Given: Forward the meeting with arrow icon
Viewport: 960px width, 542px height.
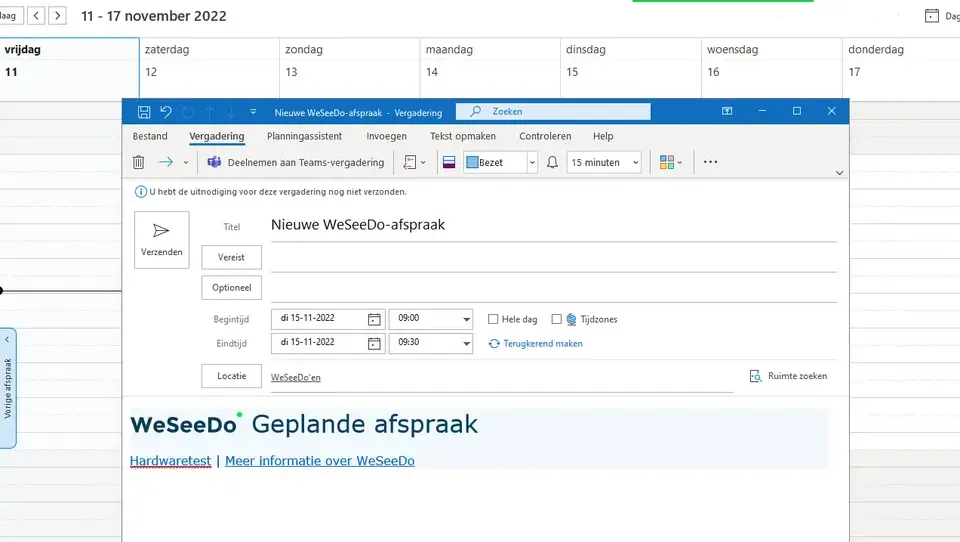Looking at the screenshot, I should 166,162.
